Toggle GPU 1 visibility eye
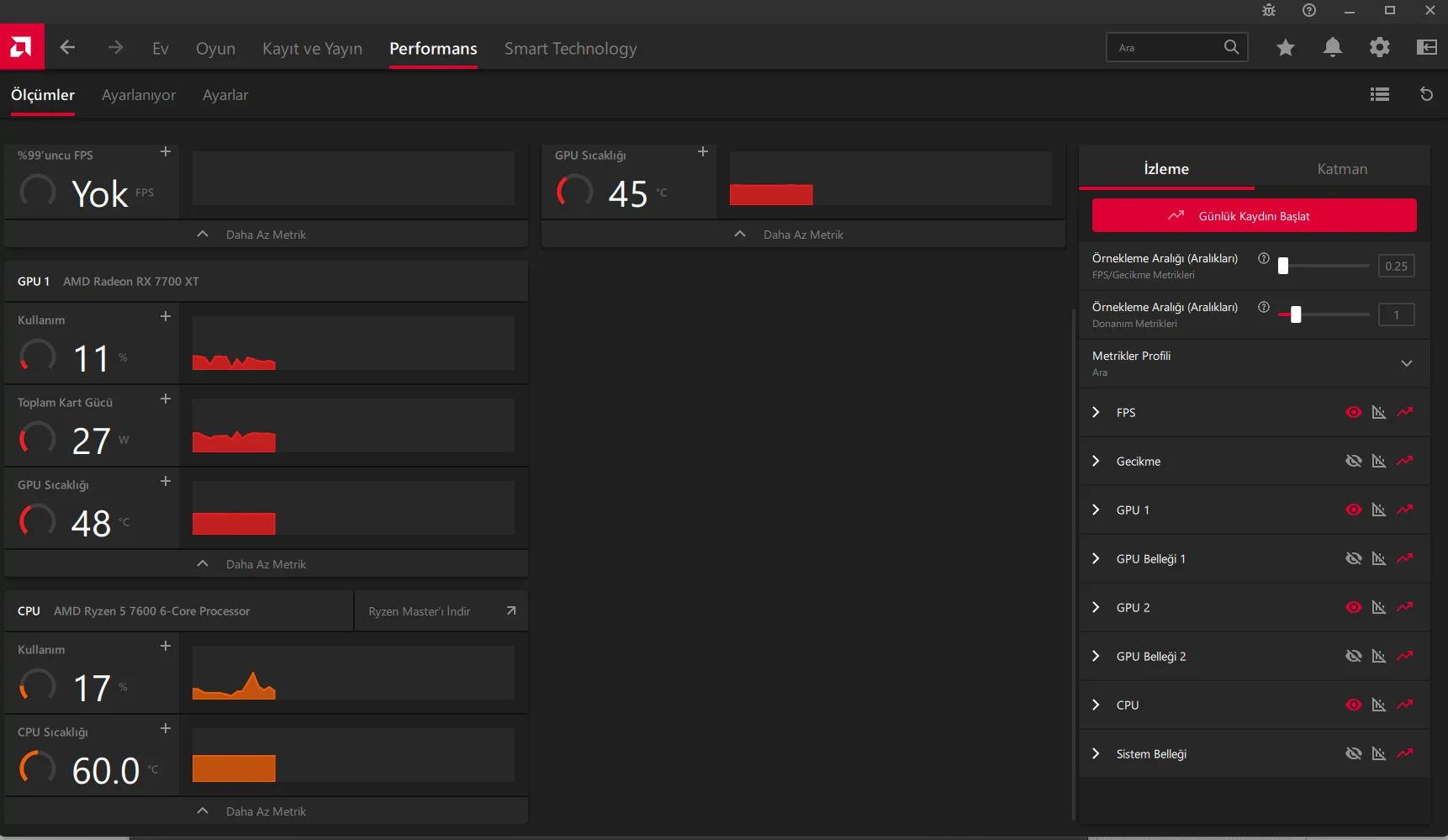Image resolution: width=1448 pixels, height=840 pixels. pyautogui.click(x=1354, y=510)
